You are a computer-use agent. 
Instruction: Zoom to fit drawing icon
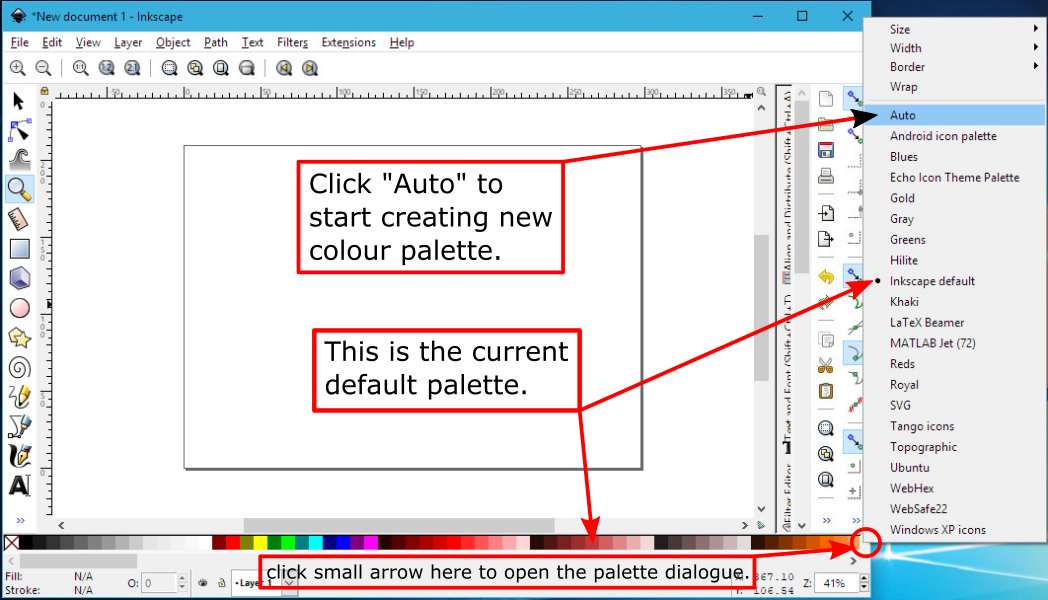195,68
